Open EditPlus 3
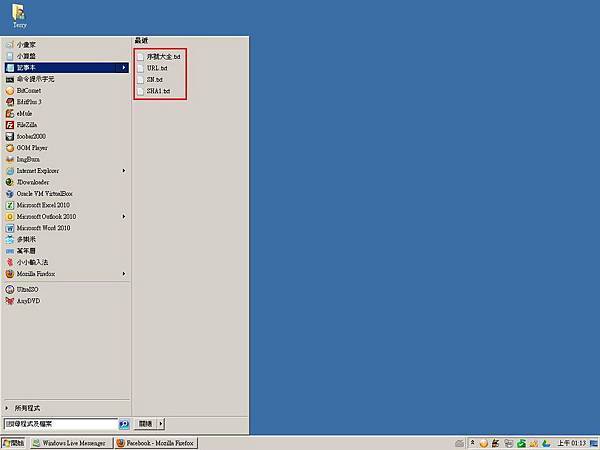 click(67, 102)
